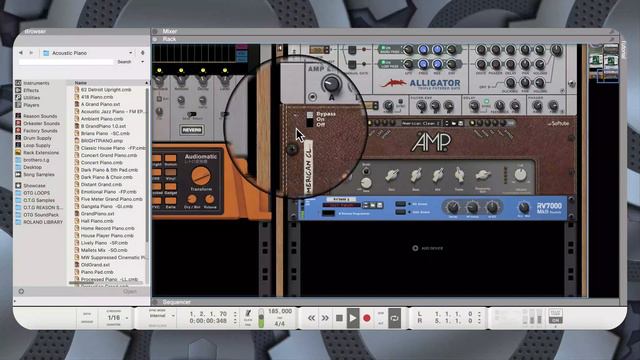Click the 4/4 time signature field
640x360 pixels.
click(x=280, y=324)
